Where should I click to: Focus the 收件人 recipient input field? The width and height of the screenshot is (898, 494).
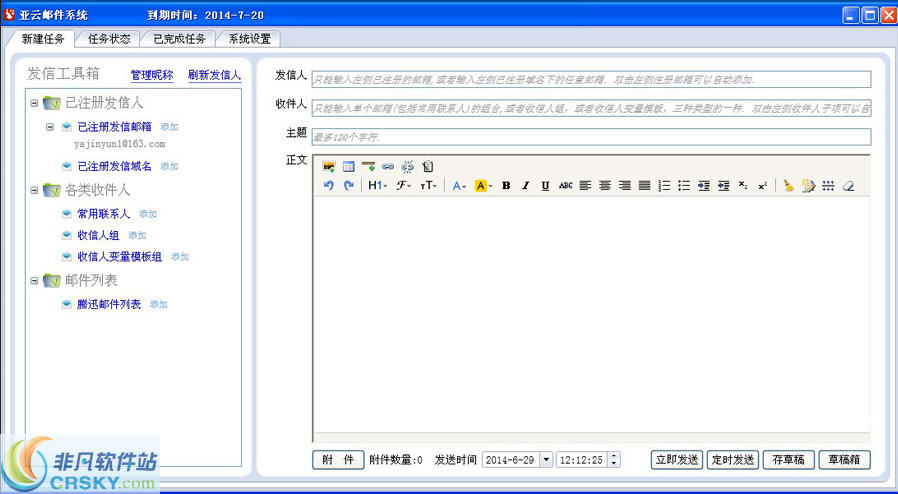(x=592, y=108)
